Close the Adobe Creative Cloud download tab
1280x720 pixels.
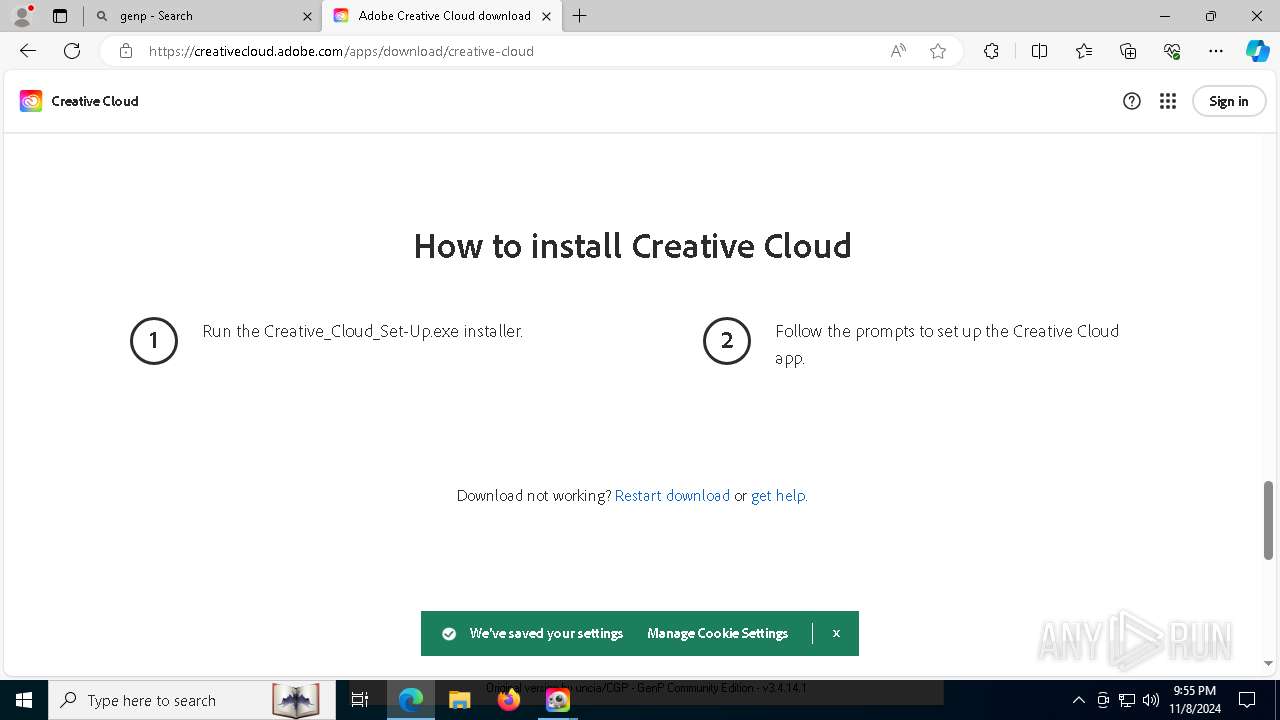click(546, 16)
